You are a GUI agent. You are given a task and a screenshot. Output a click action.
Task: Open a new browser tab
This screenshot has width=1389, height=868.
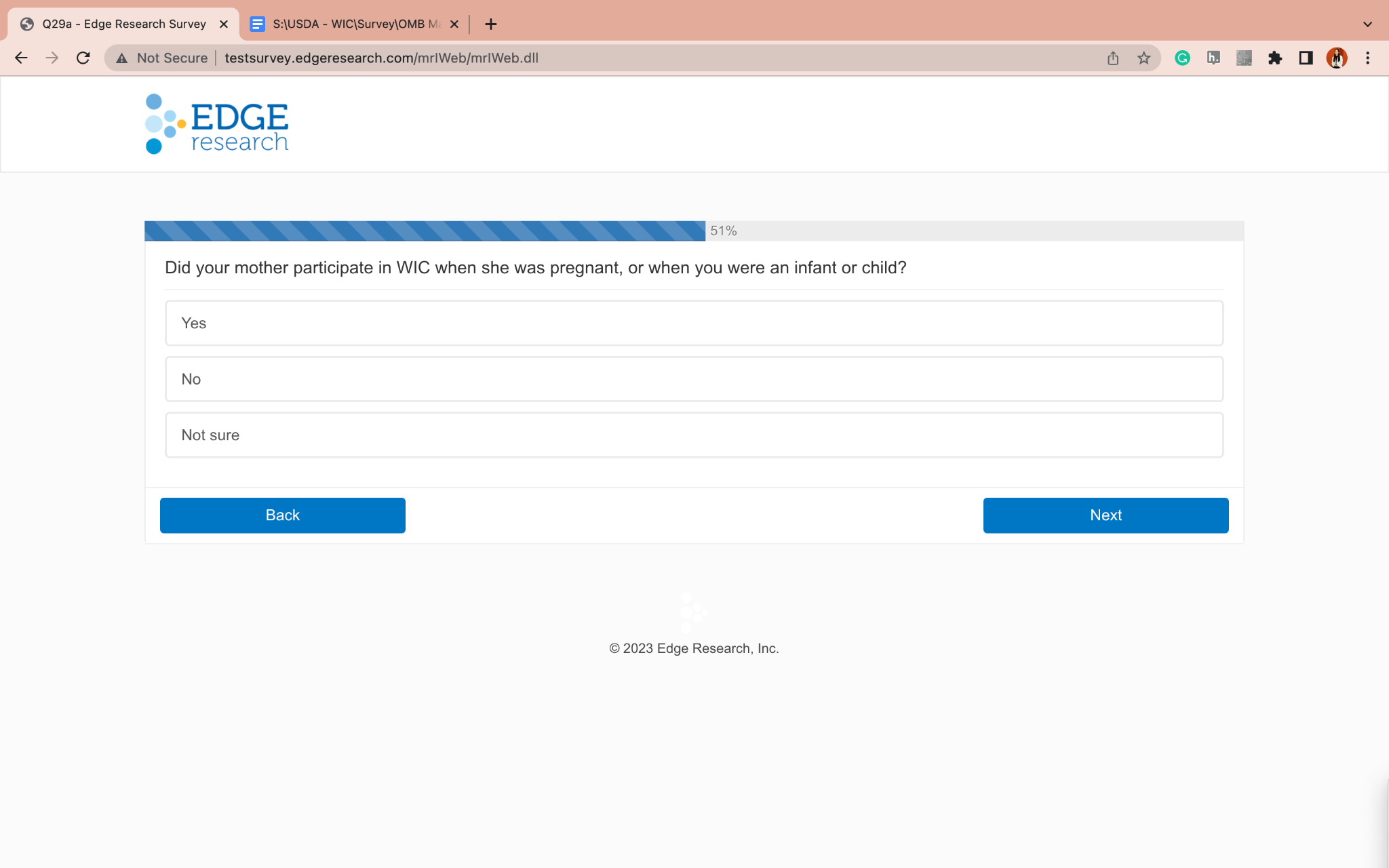[491, 24]
